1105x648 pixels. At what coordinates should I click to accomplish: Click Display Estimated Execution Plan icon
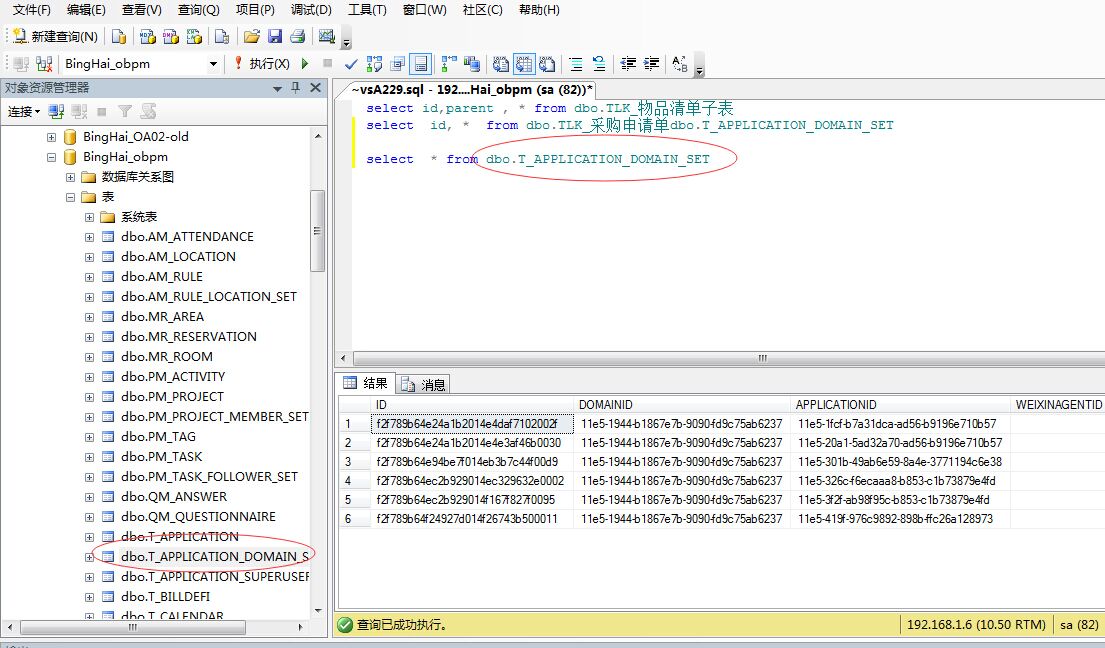tap(374, 64)
